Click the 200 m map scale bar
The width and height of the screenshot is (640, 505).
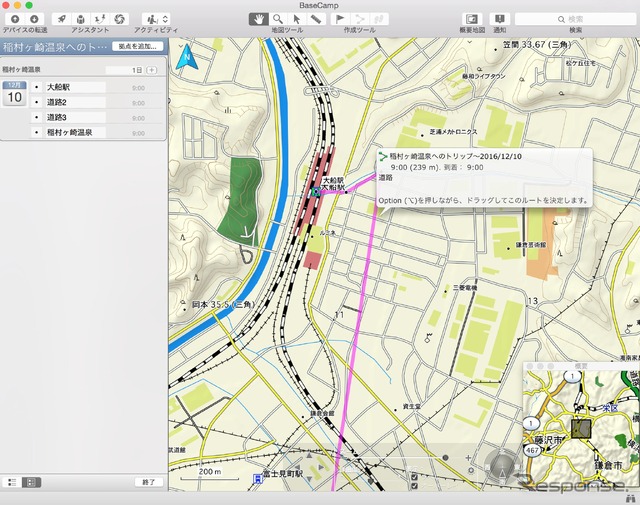(210, 474)
